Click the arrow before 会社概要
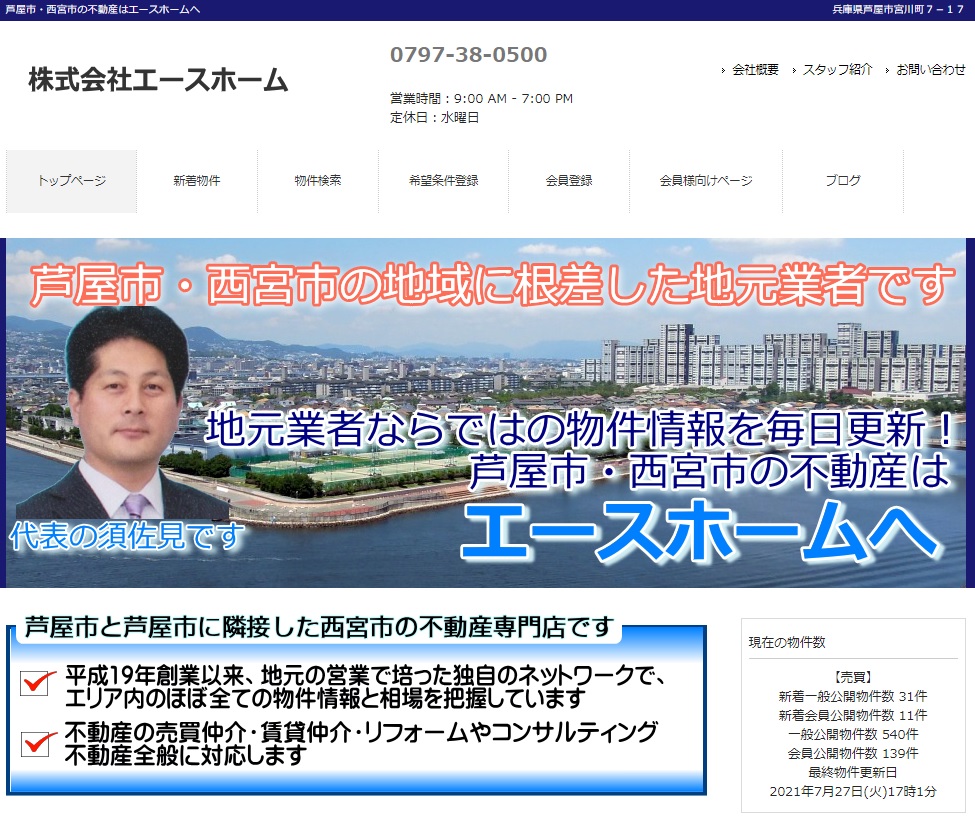975x824 pixels. pos(723,71)
